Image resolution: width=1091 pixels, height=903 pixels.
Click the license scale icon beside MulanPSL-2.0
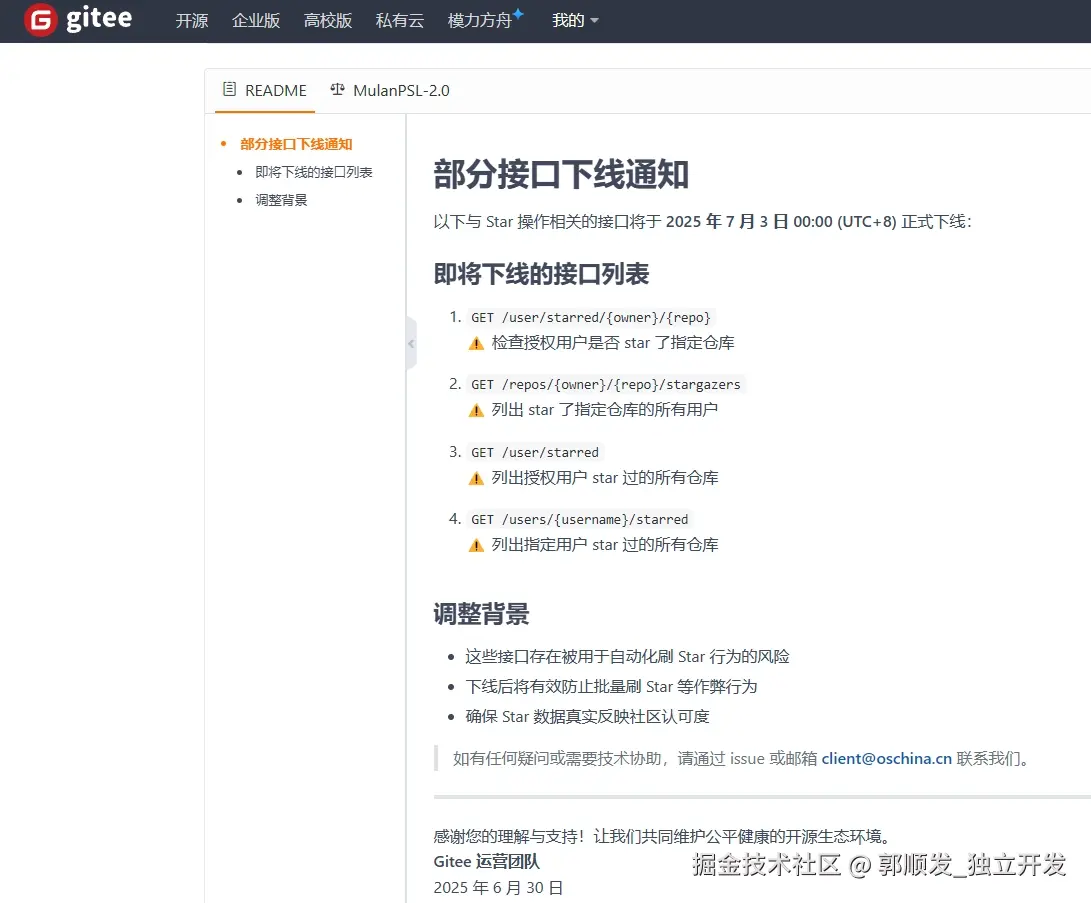(x=337, y=90)
